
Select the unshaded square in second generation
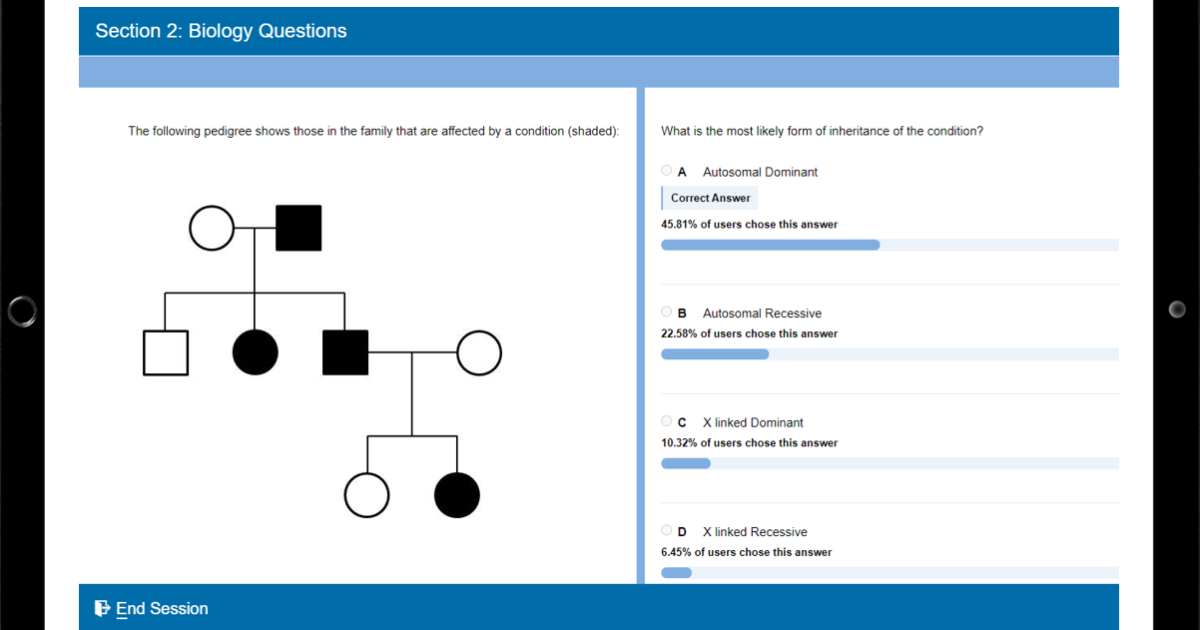[x=165, y=353]
